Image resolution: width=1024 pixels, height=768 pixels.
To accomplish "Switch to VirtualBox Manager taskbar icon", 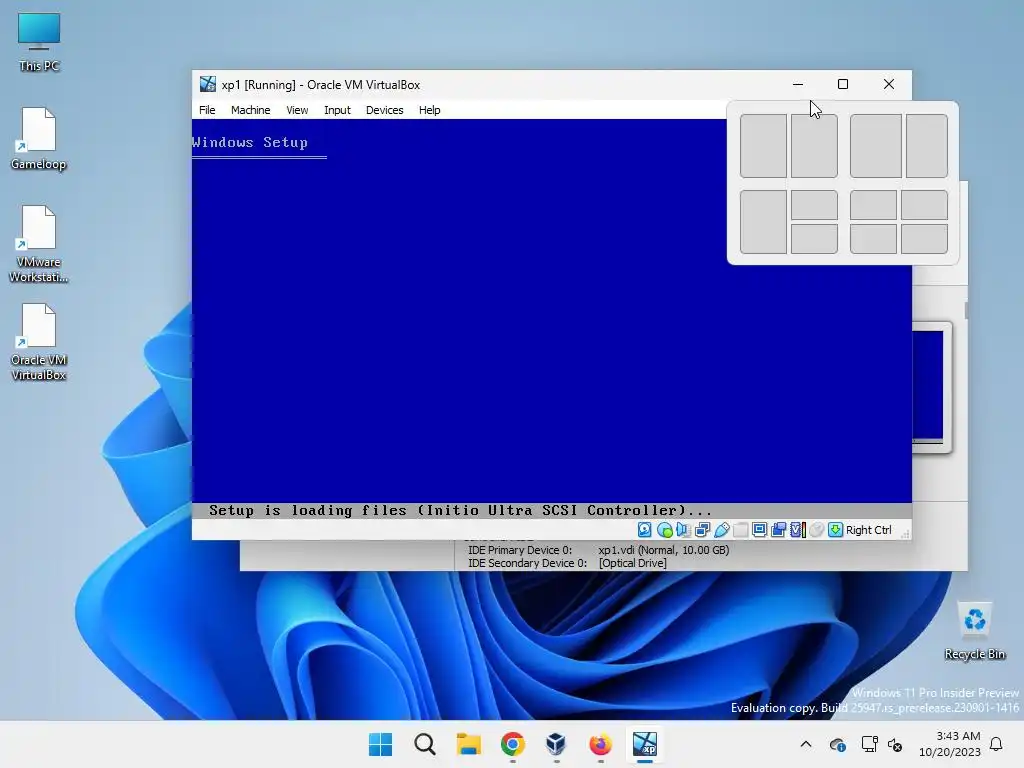I will click(x=556, y=744).
